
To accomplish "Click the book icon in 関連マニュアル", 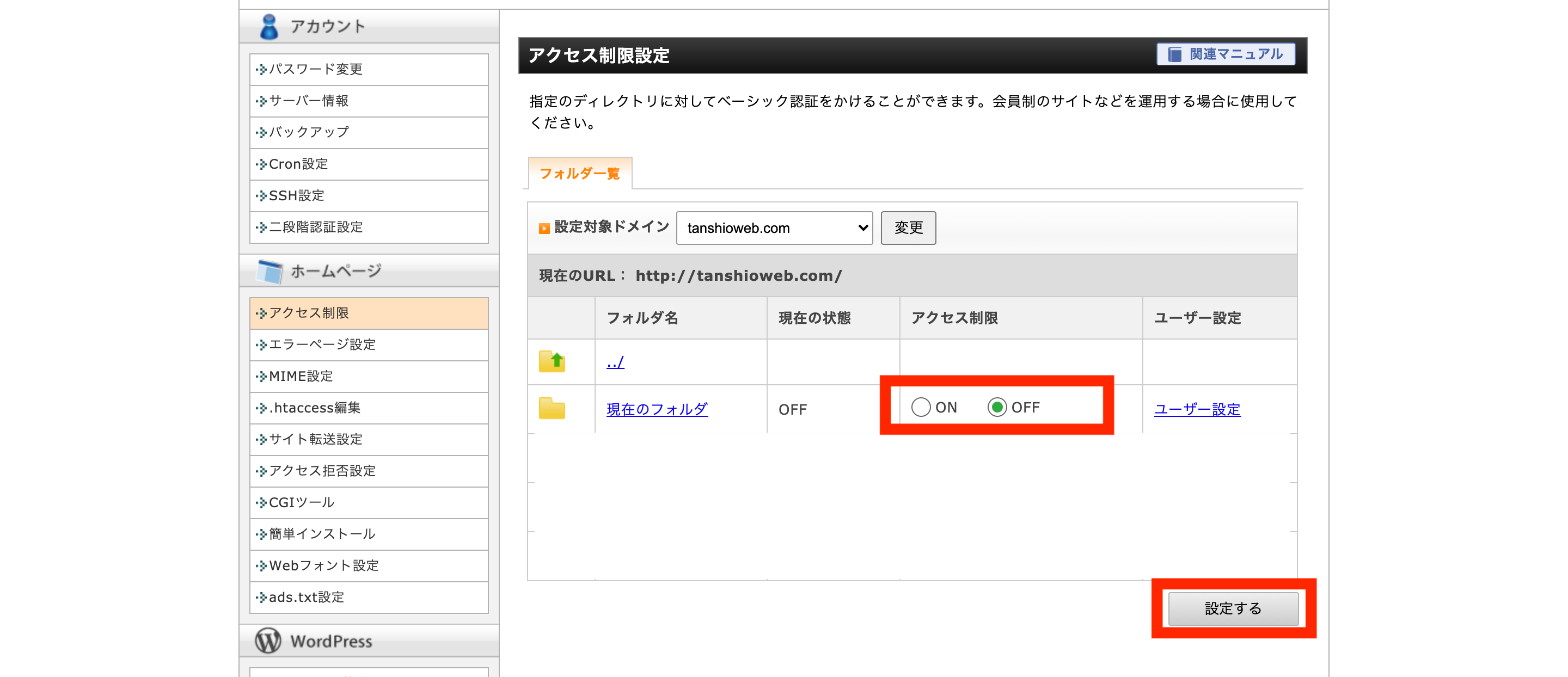I will point(1175,54).
